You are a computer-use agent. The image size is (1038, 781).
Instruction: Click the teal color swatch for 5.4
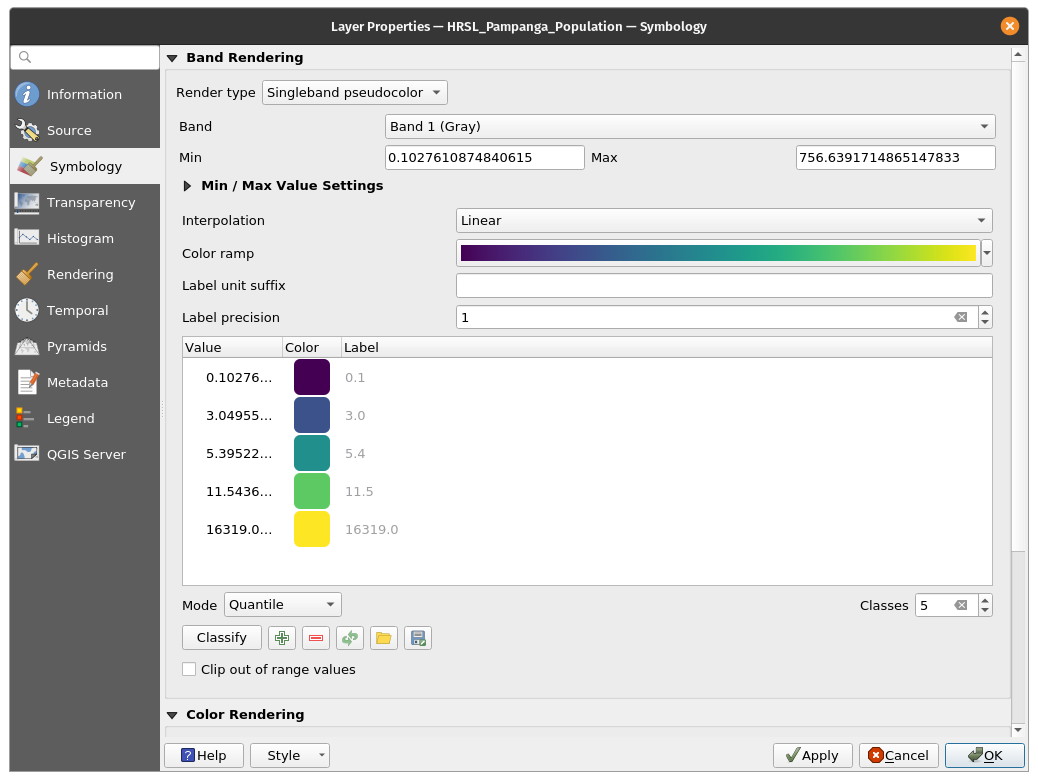[312, 453]
